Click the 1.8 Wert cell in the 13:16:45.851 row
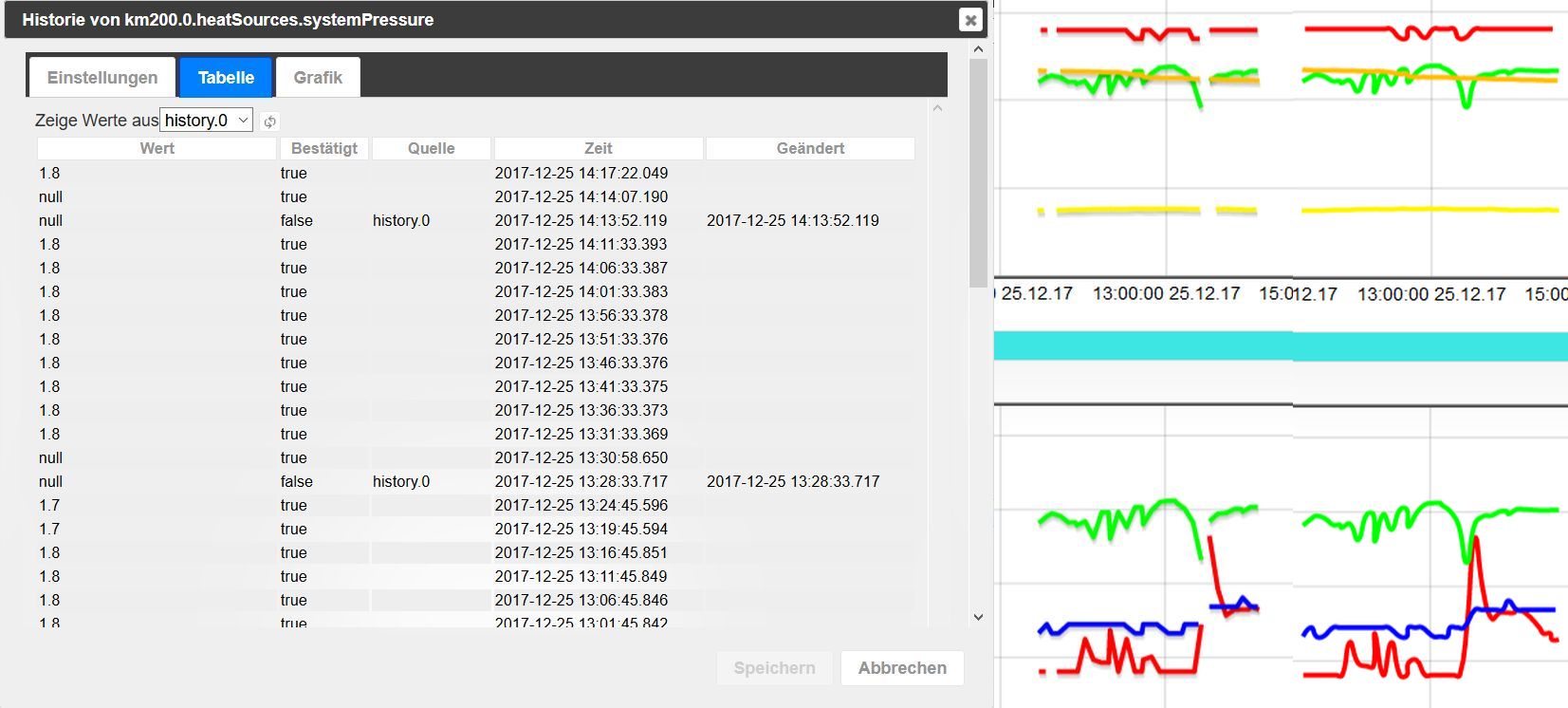This screenshot has height=708, width=1568. tap(49, 552)
